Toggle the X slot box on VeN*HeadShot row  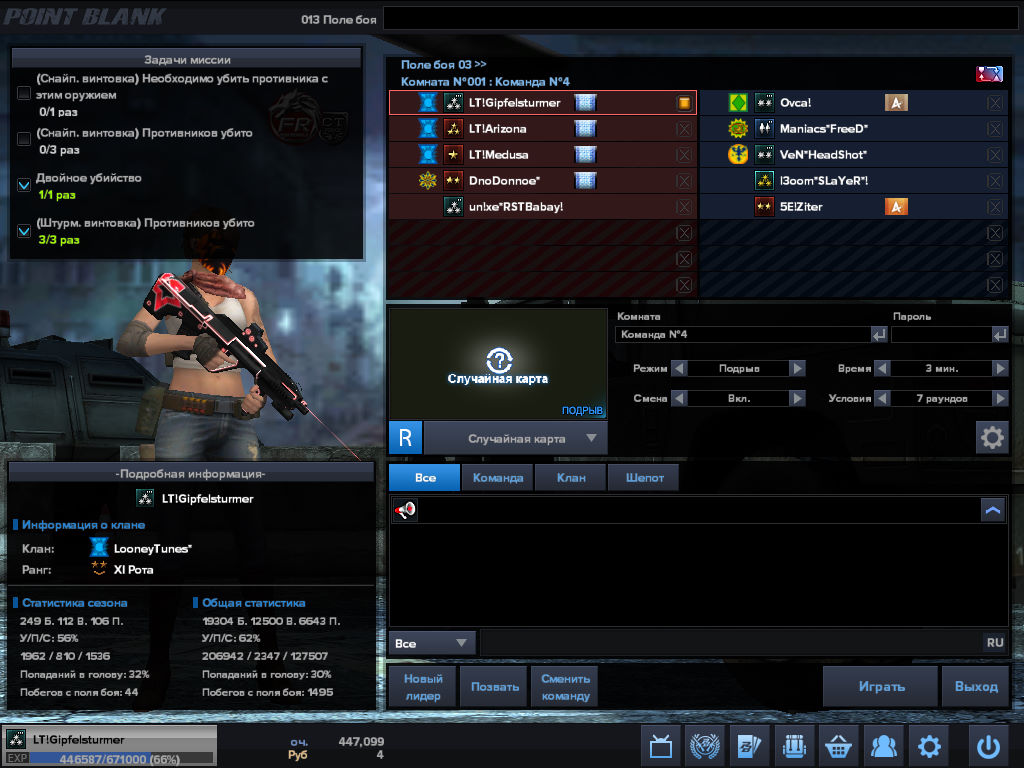click(995, 155)
